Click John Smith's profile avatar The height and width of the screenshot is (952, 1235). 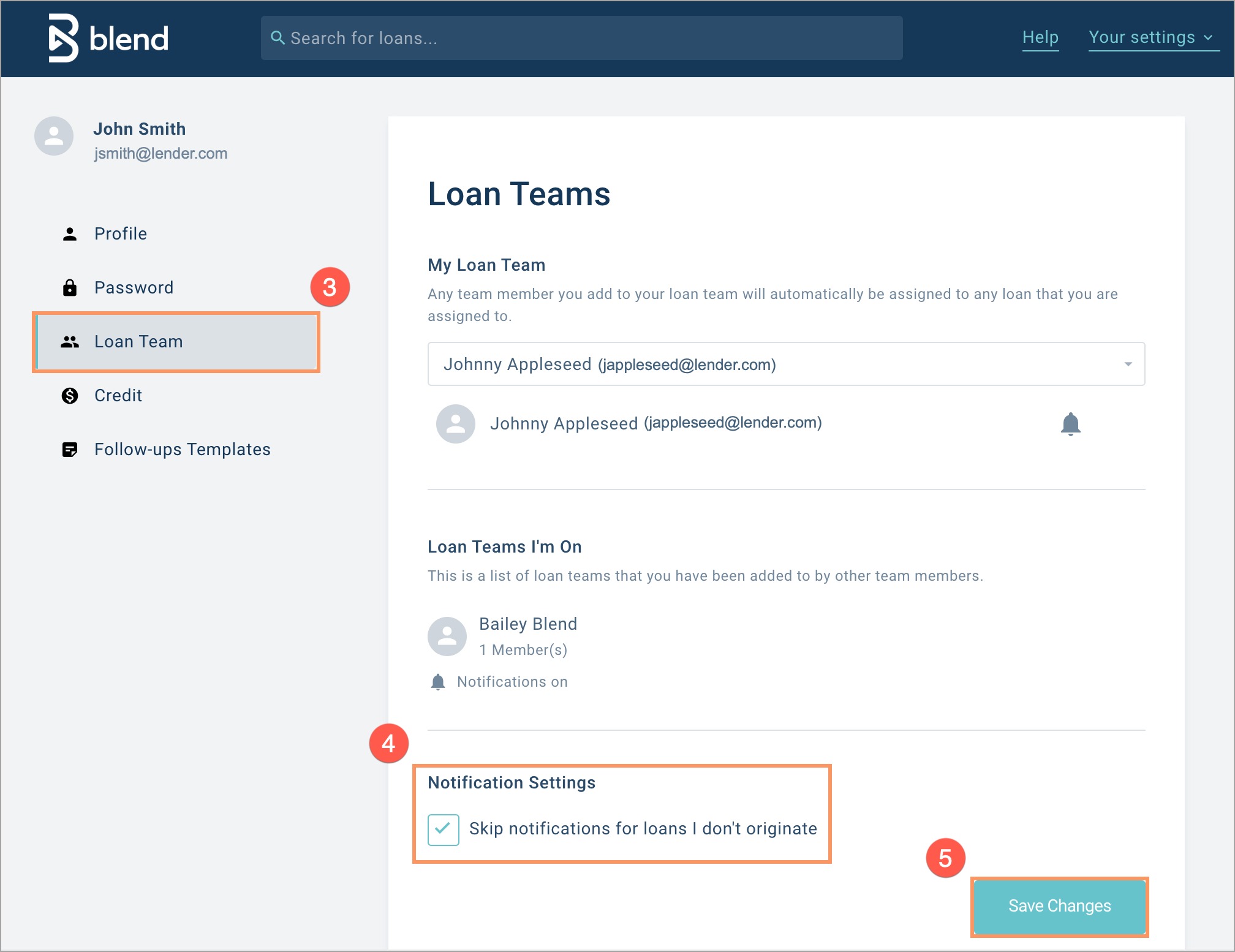click(x=54, y=136)
